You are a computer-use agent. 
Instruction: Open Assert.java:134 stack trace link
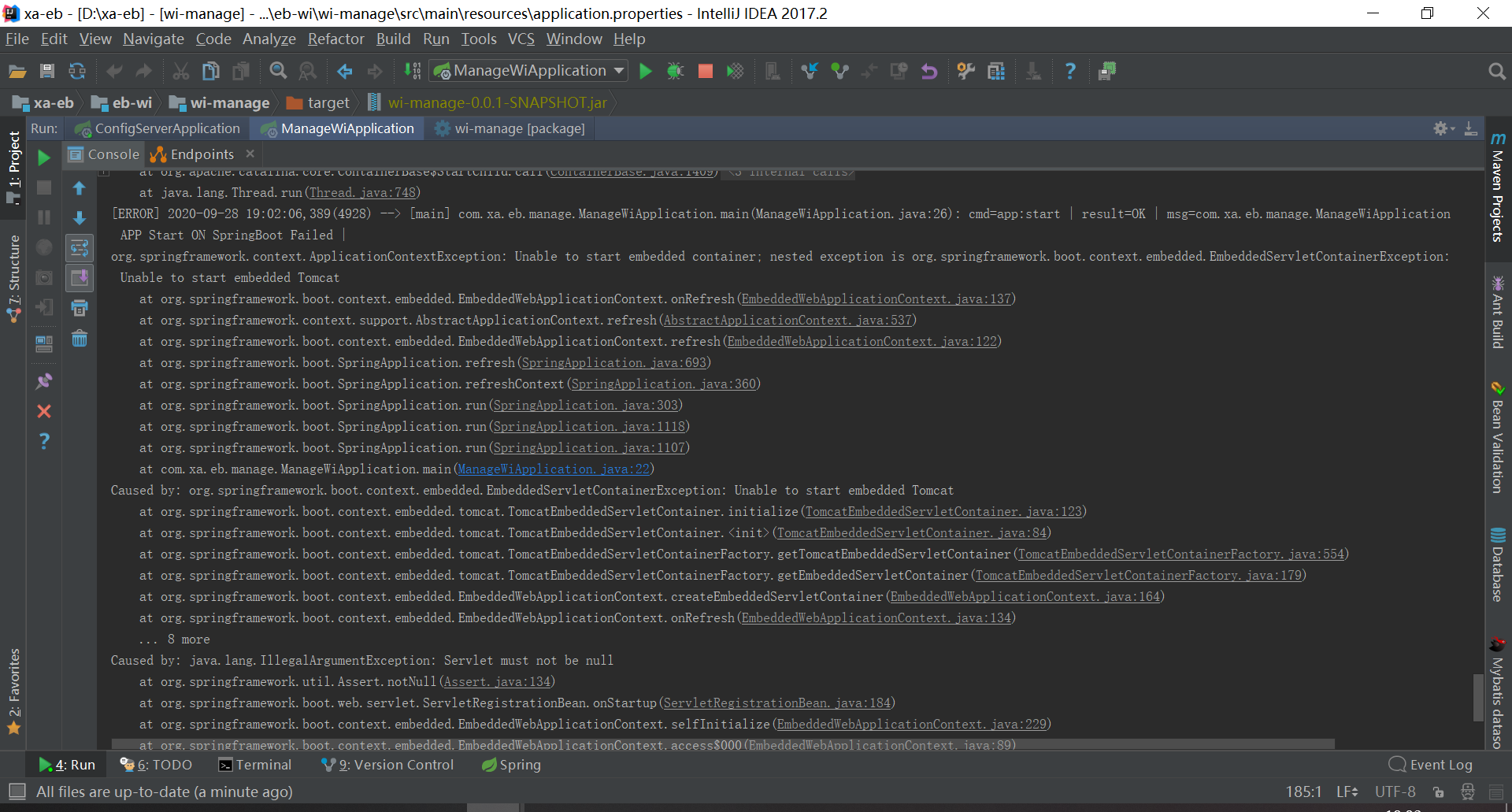497,681
